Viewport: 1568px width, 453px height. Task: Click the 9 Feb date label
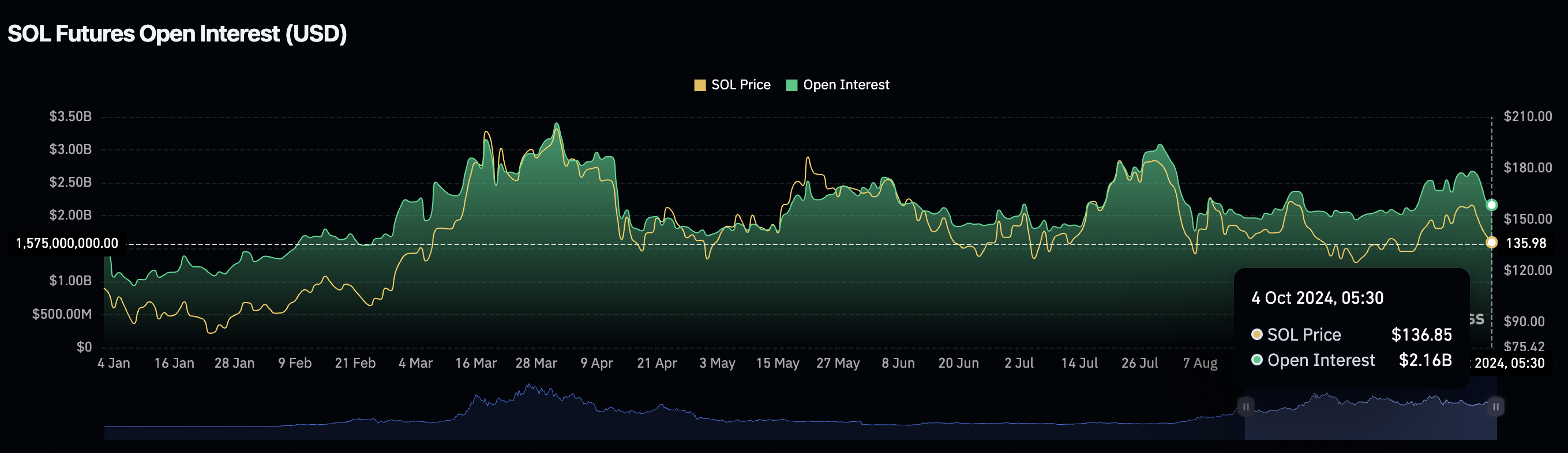[x=295, y=363]
